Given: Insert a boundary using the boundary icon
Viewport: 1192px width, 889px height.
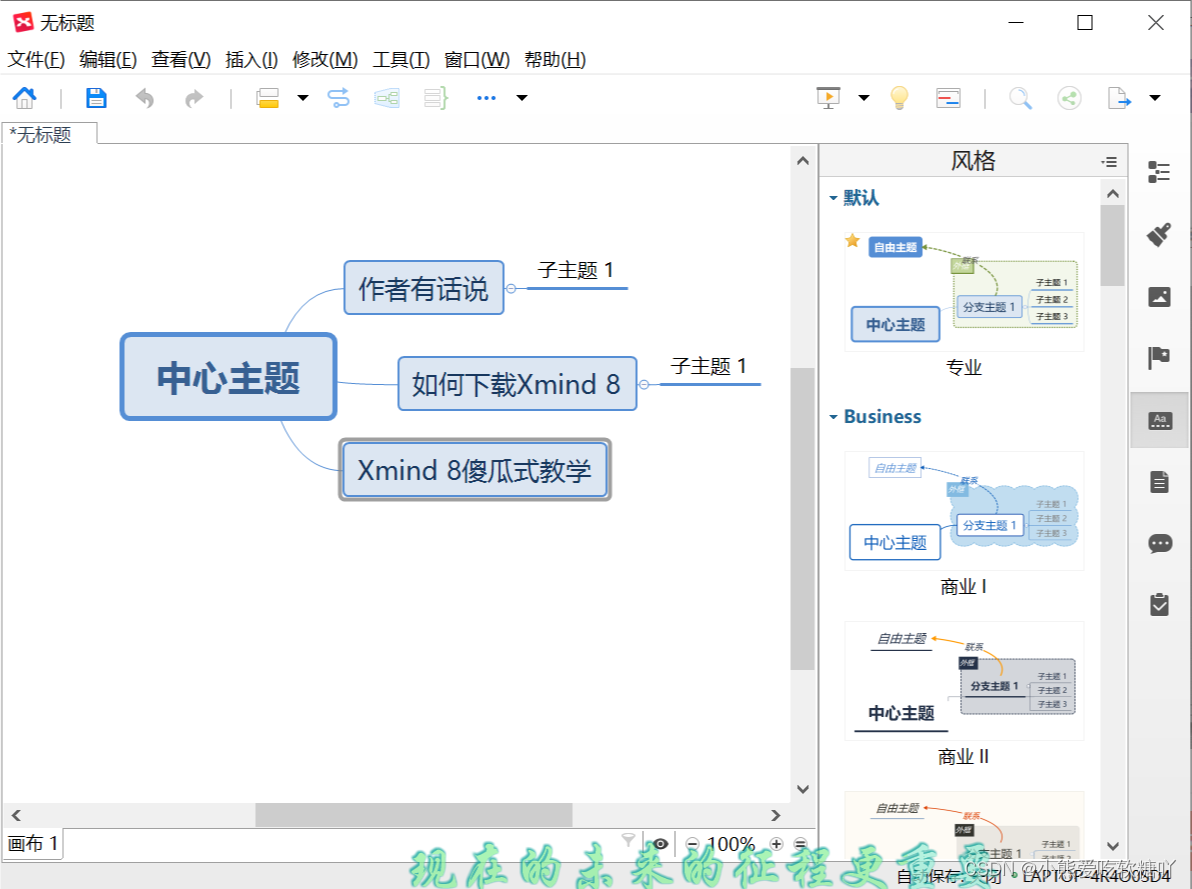Looking at the screenshot, I should 387,97.
